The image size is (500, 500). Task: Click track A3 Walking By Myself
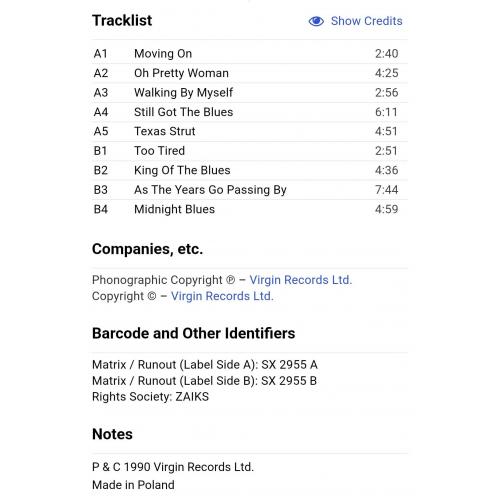250,93
